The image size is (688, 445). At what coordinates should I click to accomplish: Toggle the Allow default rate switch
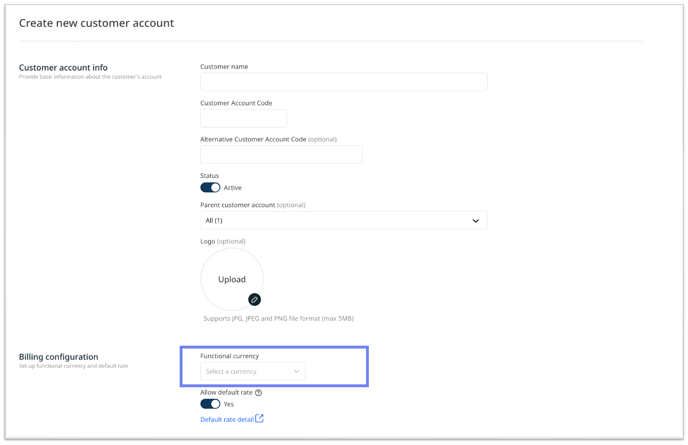click(210, 404)
